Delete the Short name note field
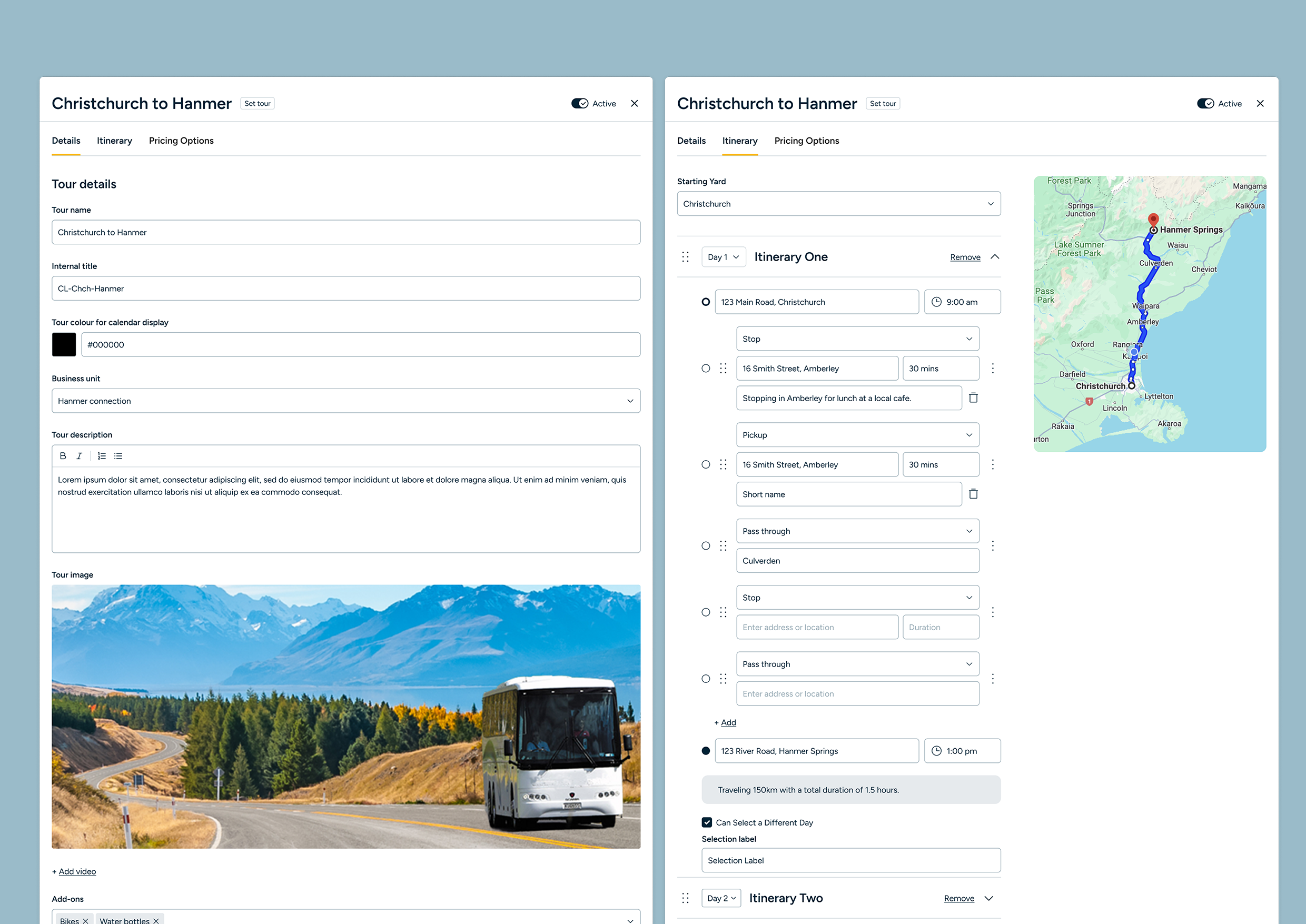The height and width of the screenshot is (924, 1306). click(973, 494)
